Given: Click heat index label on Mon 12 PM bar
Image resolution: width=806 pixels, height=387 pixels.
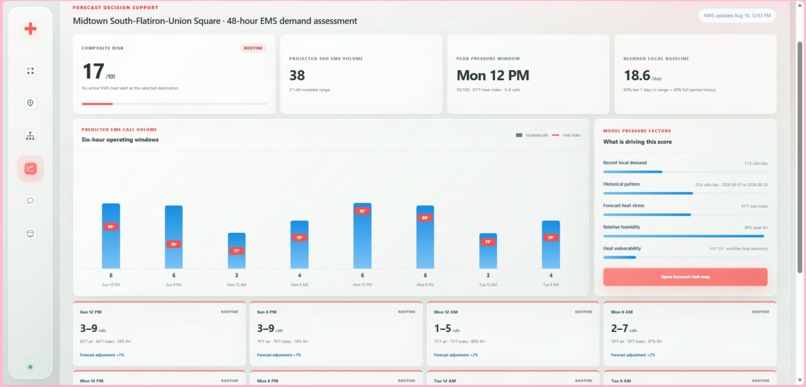Looking at the screenshot, I should coord(362,211).
